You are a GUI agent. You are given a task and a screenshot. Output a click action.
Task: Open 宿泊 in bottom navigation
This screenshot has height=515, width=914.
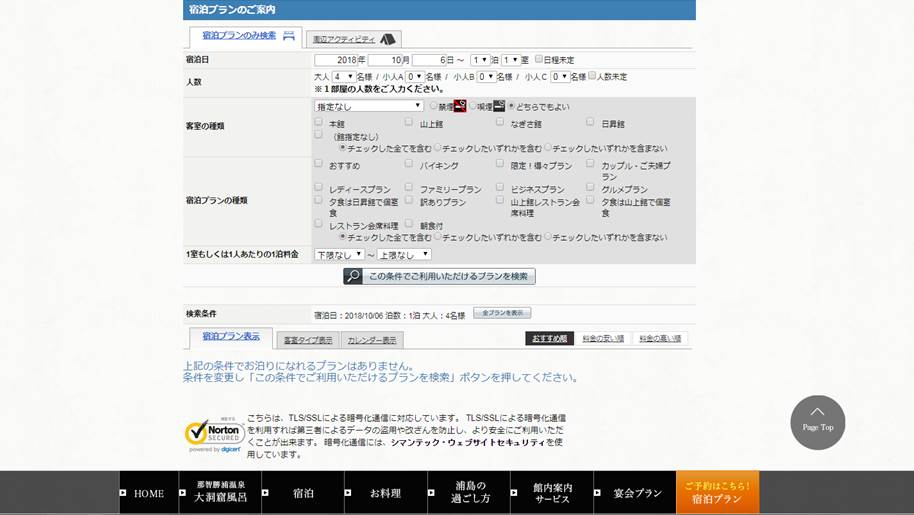tap(303, 493)
